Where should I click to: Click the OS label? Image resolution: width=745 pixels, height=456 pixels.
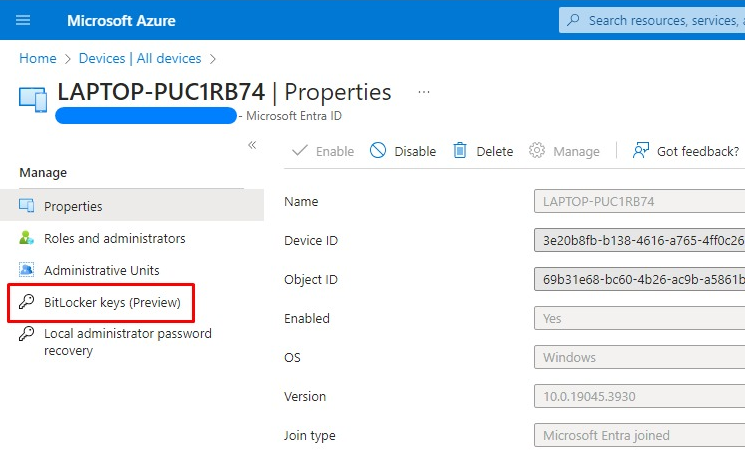(x=292, y=357)
